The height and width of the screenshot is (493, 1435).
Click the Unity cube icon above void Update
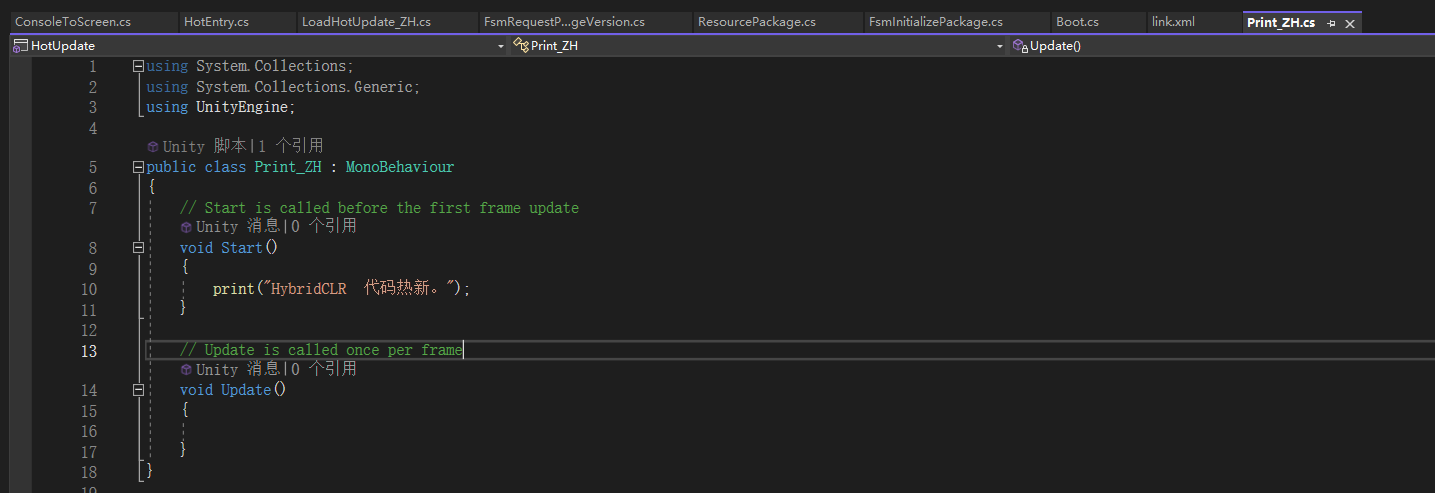(186, 370)
